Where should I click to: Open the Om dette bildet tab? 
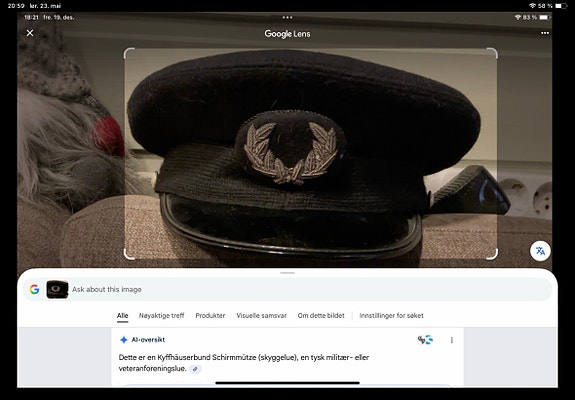(321, 316)
